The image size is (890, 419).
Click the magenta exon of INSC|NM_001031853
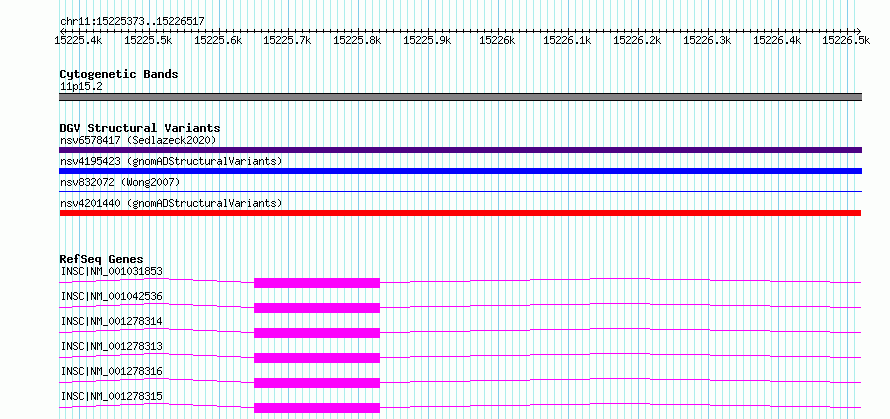pyautogui.click(x=317, y=283)
